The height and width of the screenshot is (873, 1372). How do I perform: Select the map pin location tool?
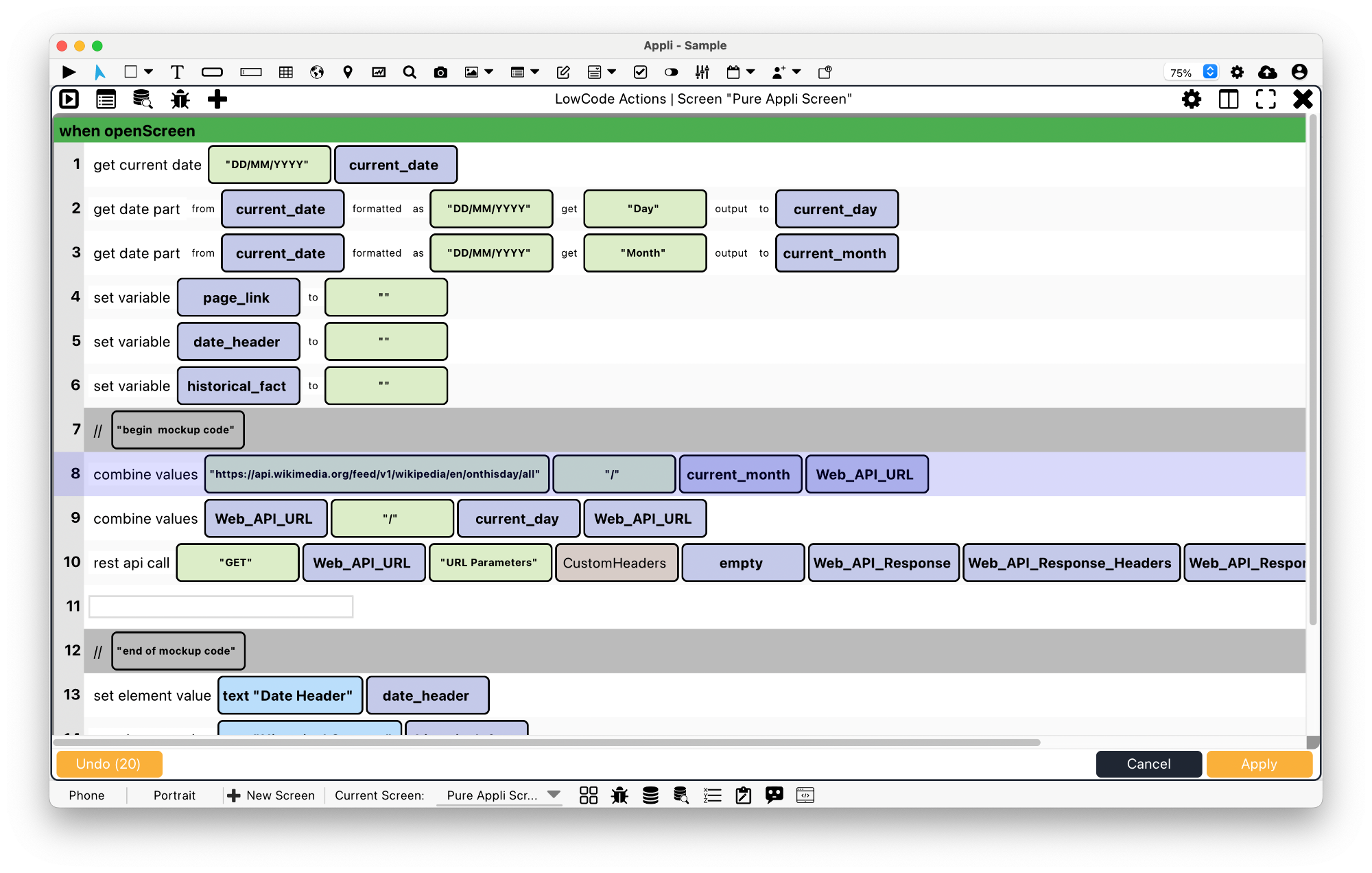[x=348, y=72]
